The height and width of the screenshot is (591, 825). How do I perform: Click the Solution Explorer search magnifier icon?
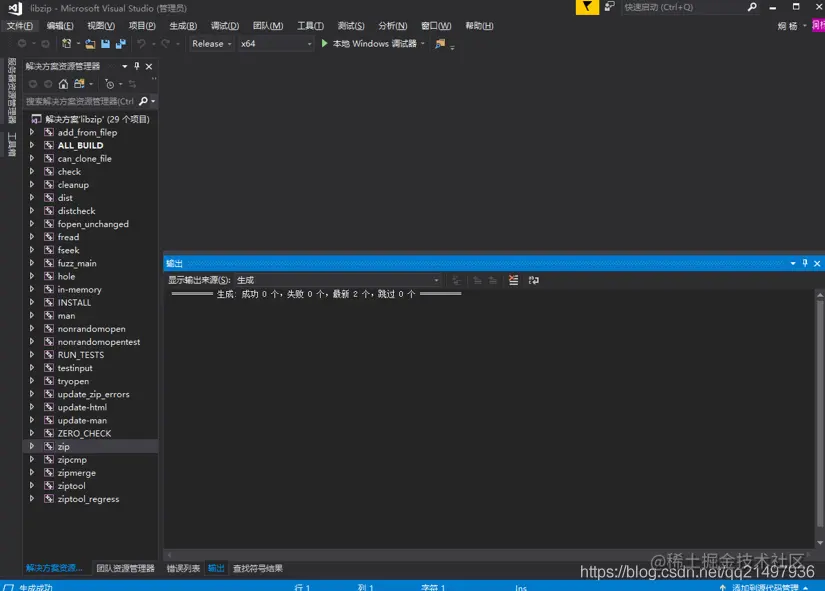point(143,101)
